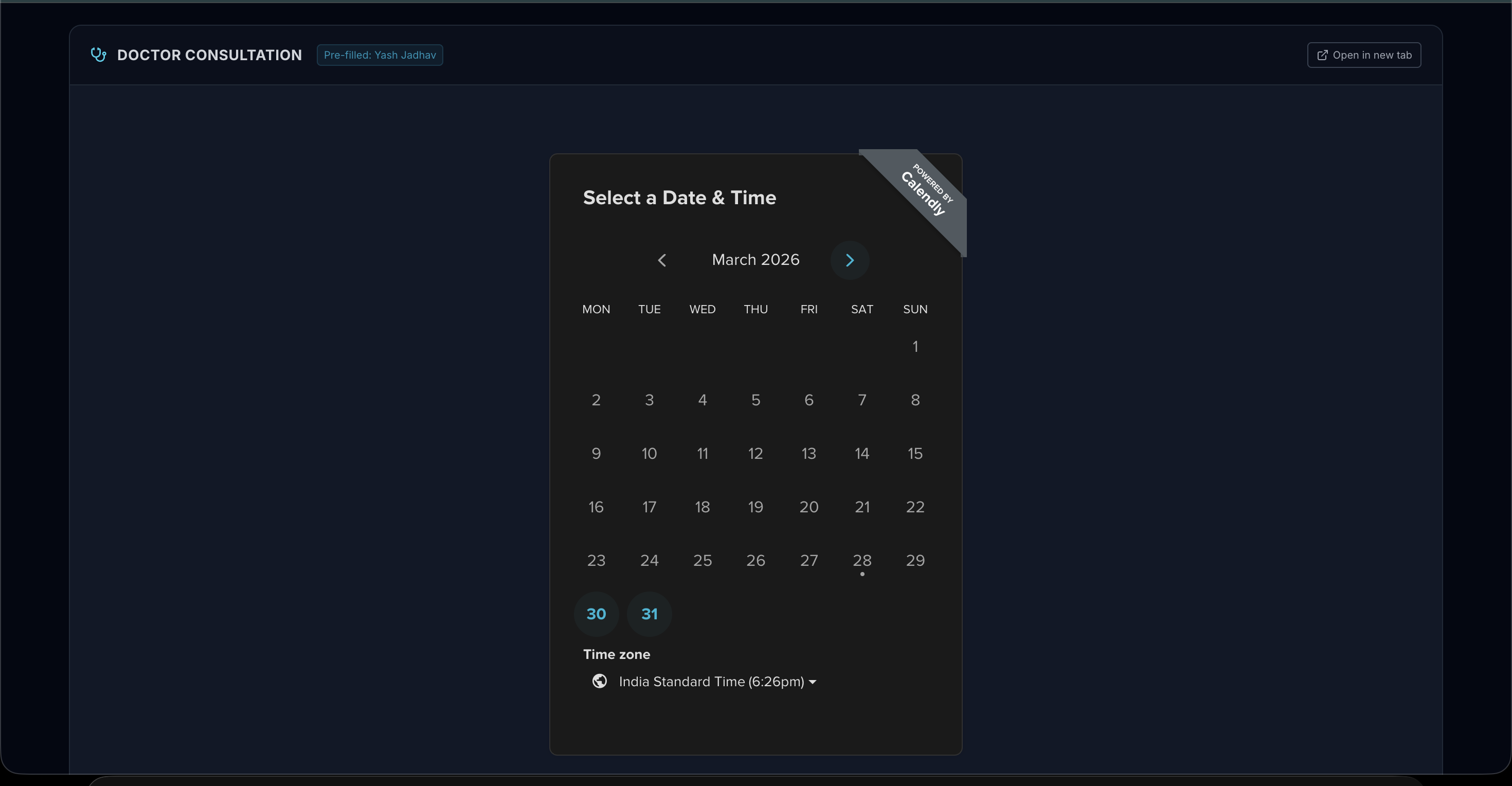Click the Pre-filled: Yash Jadhav badge

(380, 55)
